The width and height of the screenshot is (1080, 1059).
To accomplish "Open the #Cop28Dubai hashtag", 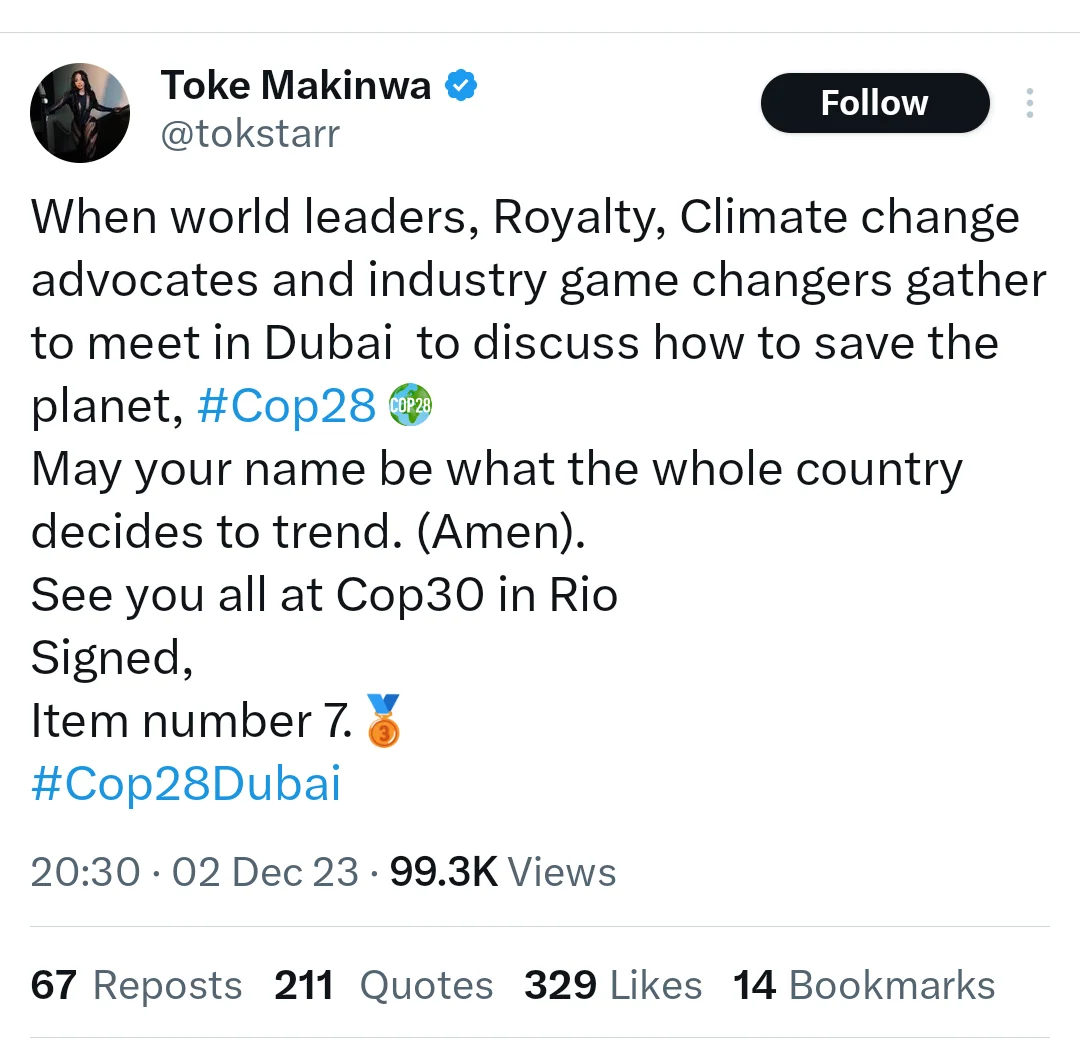I will pos(186,784).
